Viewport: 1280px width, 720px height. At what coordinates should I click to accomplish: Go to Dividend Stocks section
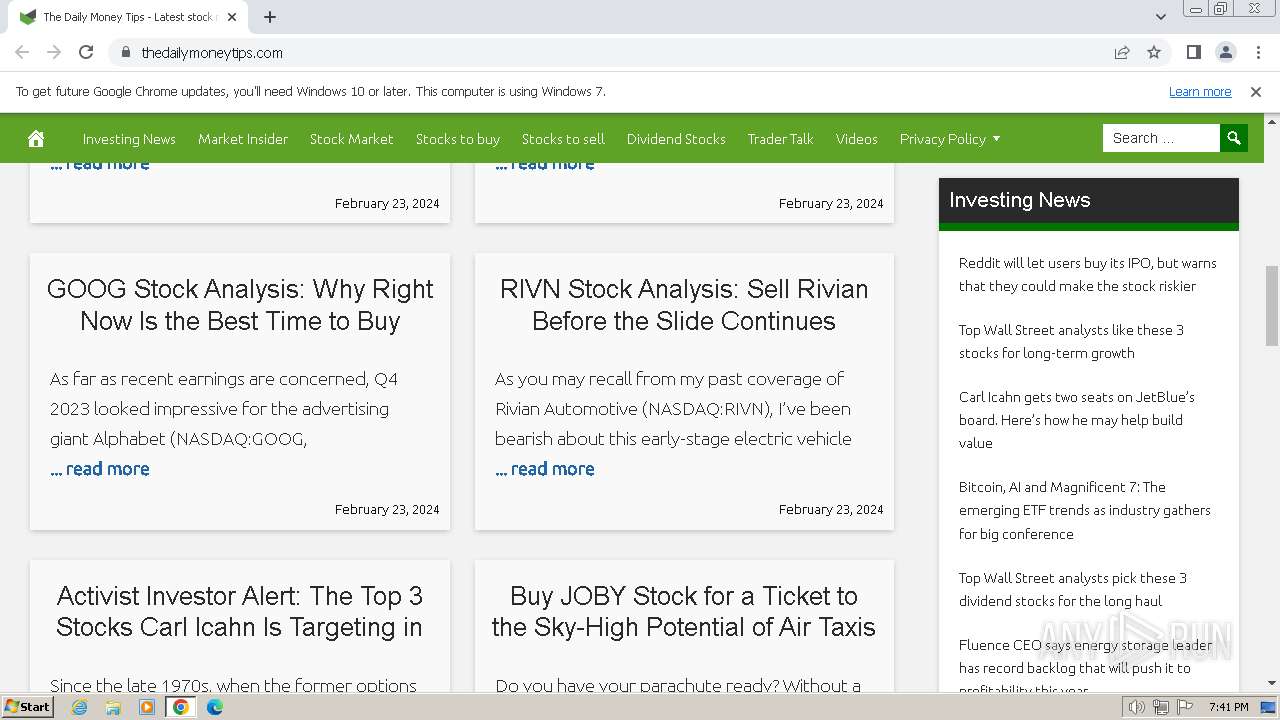pos(676,139)
